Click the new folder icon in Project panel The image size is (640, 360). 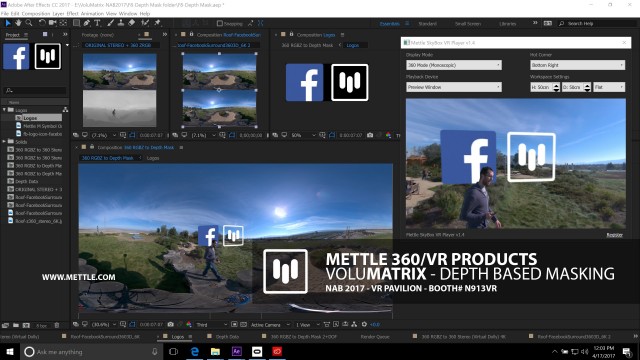16,325
